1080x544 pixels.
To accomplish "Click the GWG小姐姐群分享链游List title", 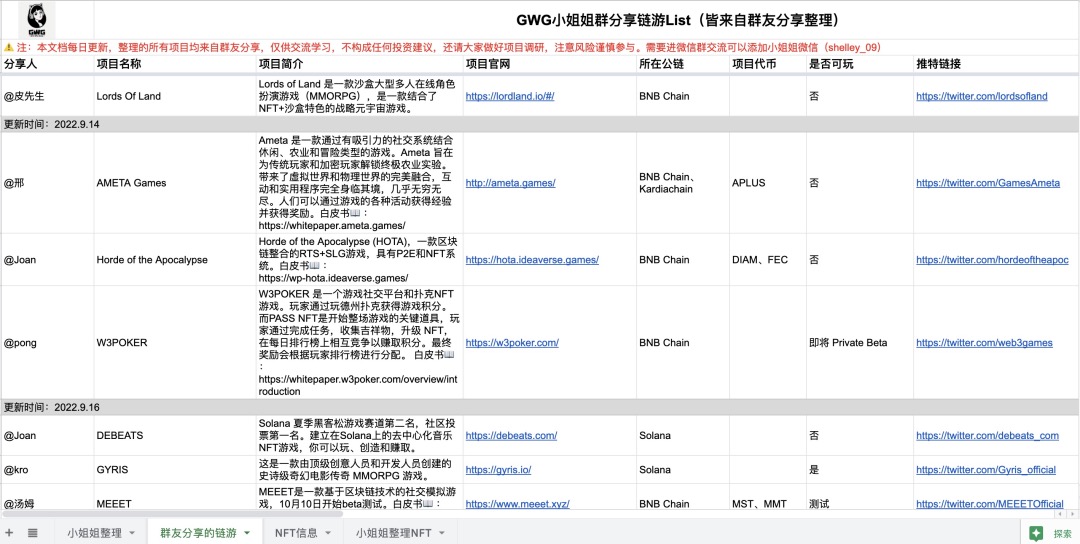I will (678, 20).
